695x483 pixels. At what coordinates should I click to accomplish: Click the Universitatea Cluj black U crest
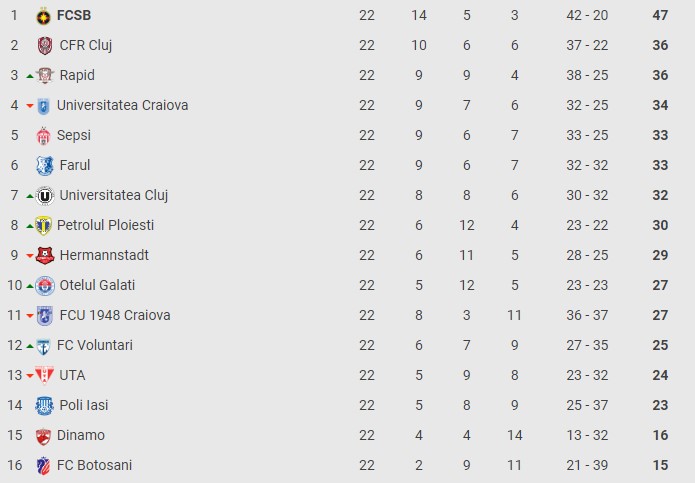[x=45, y=195]
